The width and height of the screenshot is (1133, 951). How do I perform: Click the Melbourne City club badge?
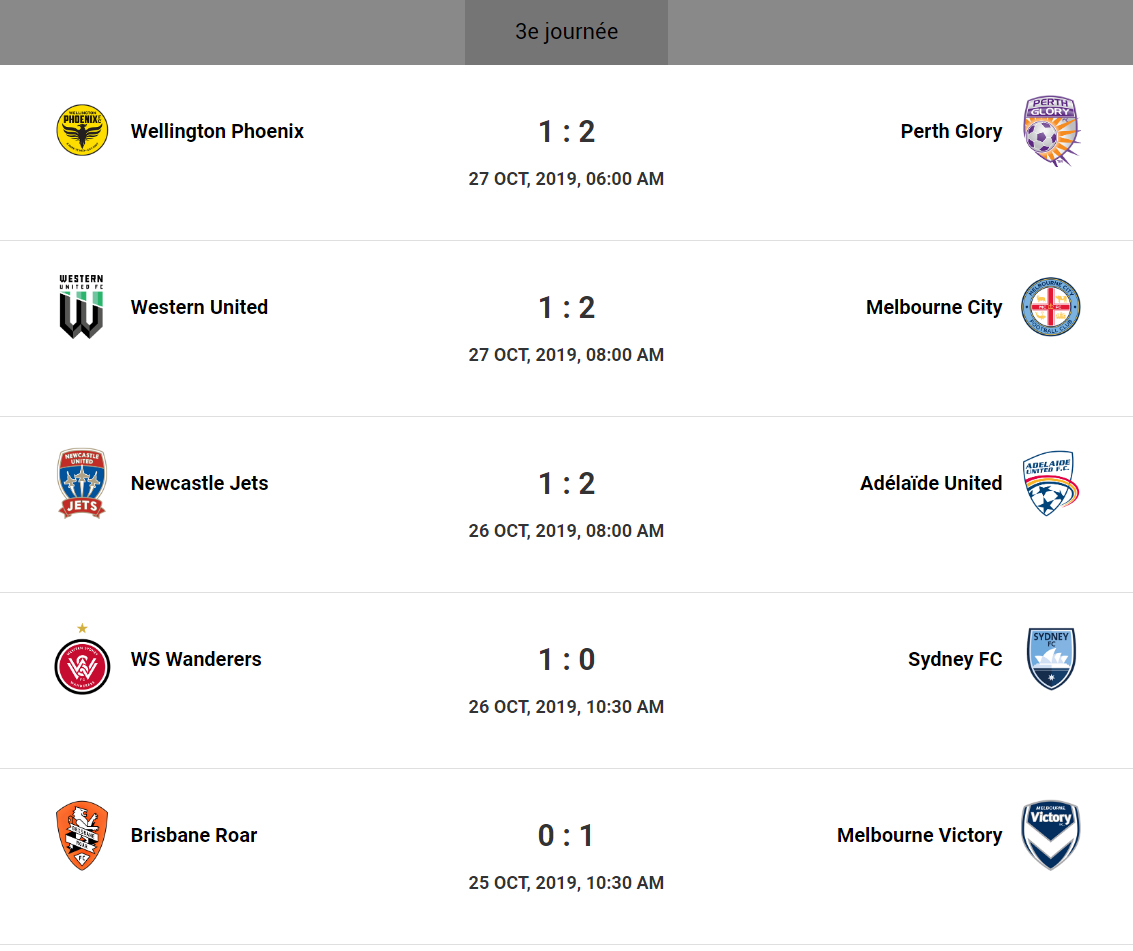point(1051,307)
